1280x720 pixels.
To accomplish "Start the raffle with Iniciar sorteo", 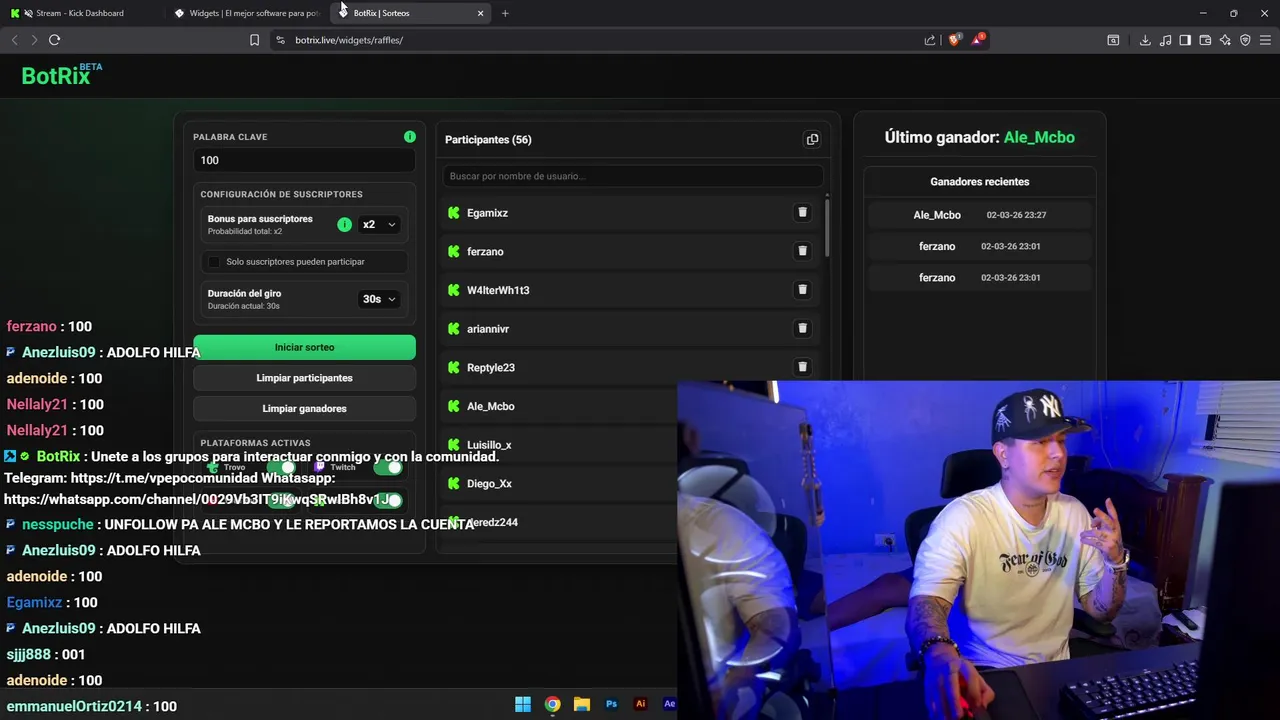I will (x=304, y=347).
